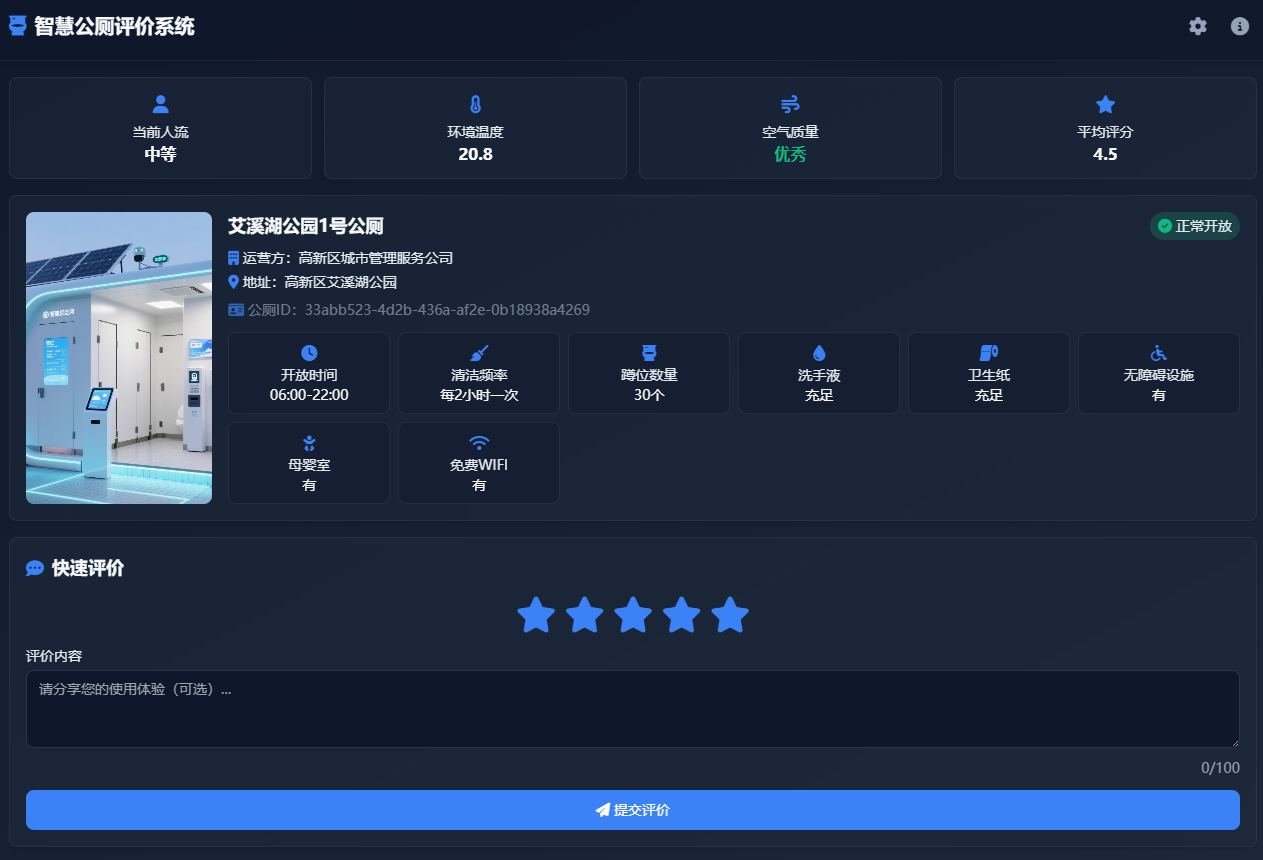Click the 平均评分 label
The image size is (1263, 860).
tap(1105, 132)
